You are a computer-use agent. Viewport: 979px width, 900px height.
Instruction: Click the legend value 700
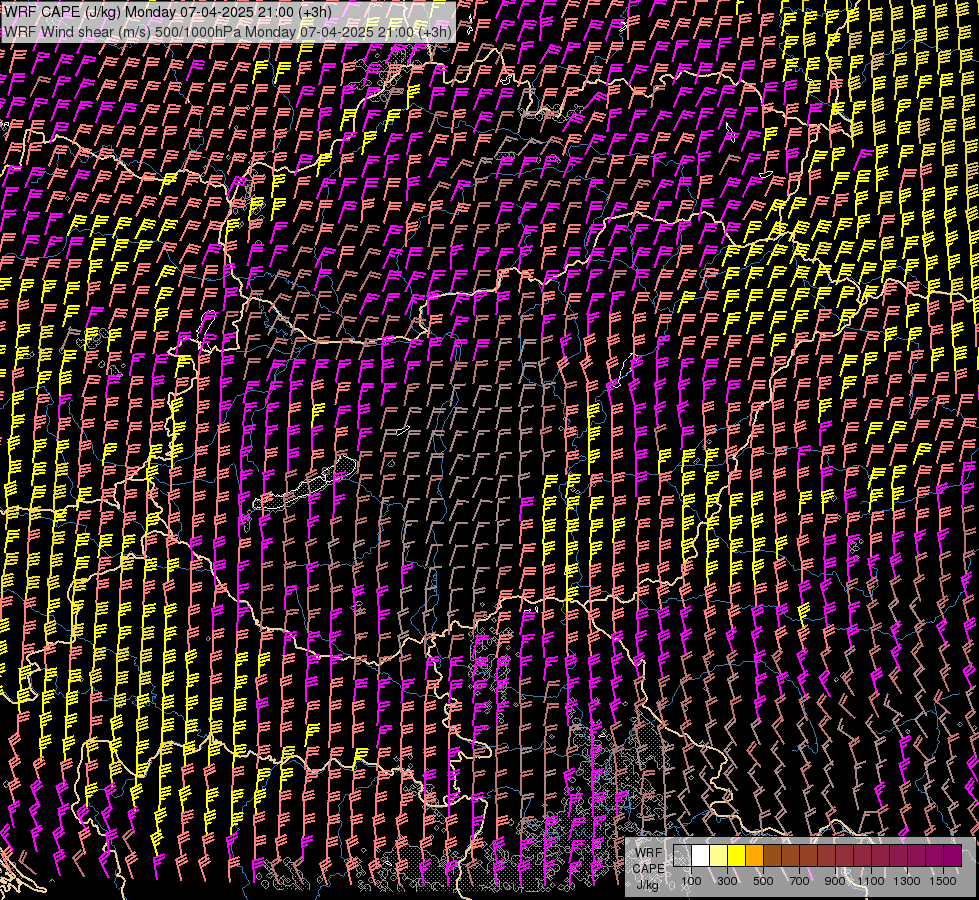click(799, 881)
